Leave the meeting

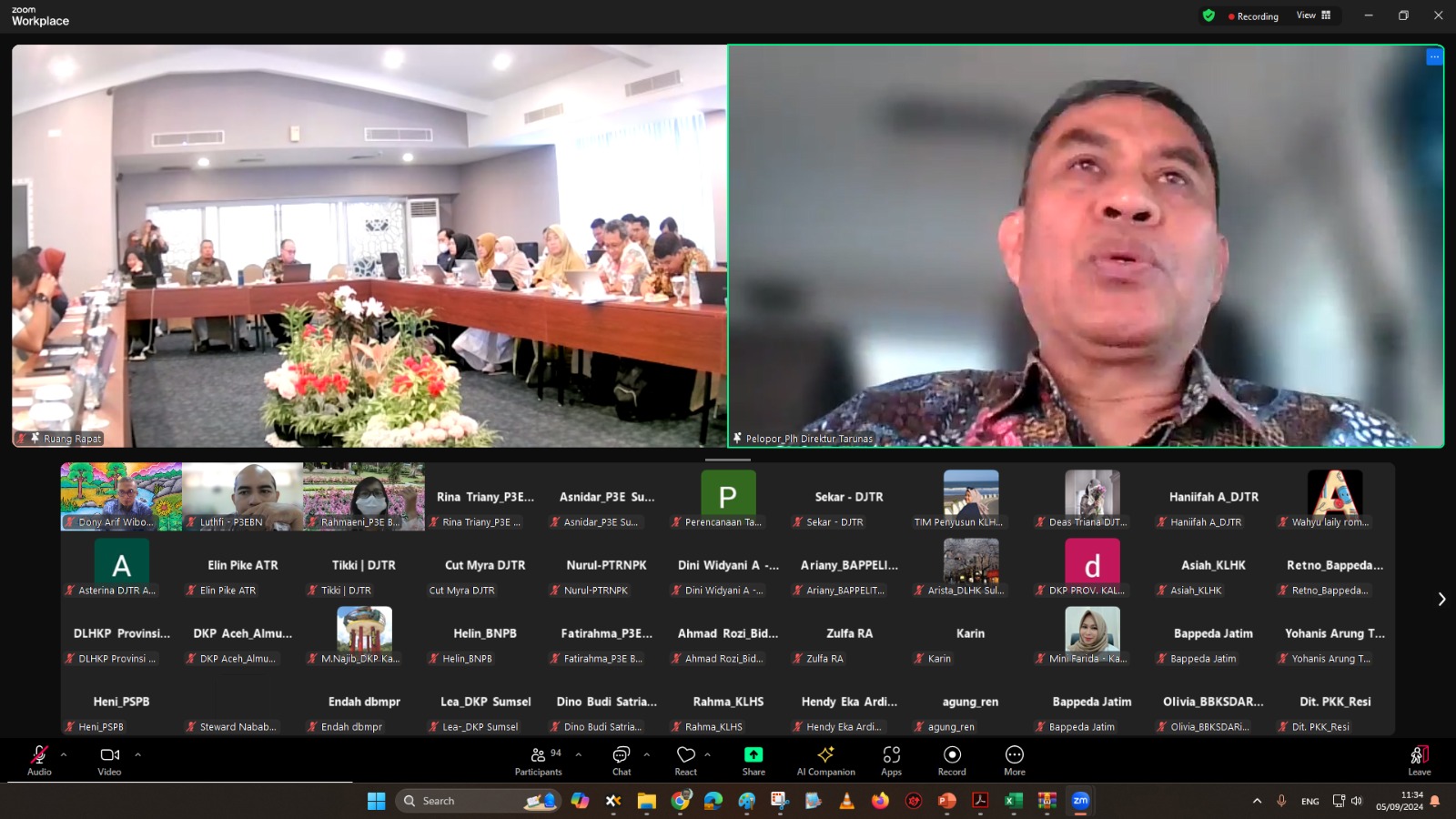coord(1419,760)
